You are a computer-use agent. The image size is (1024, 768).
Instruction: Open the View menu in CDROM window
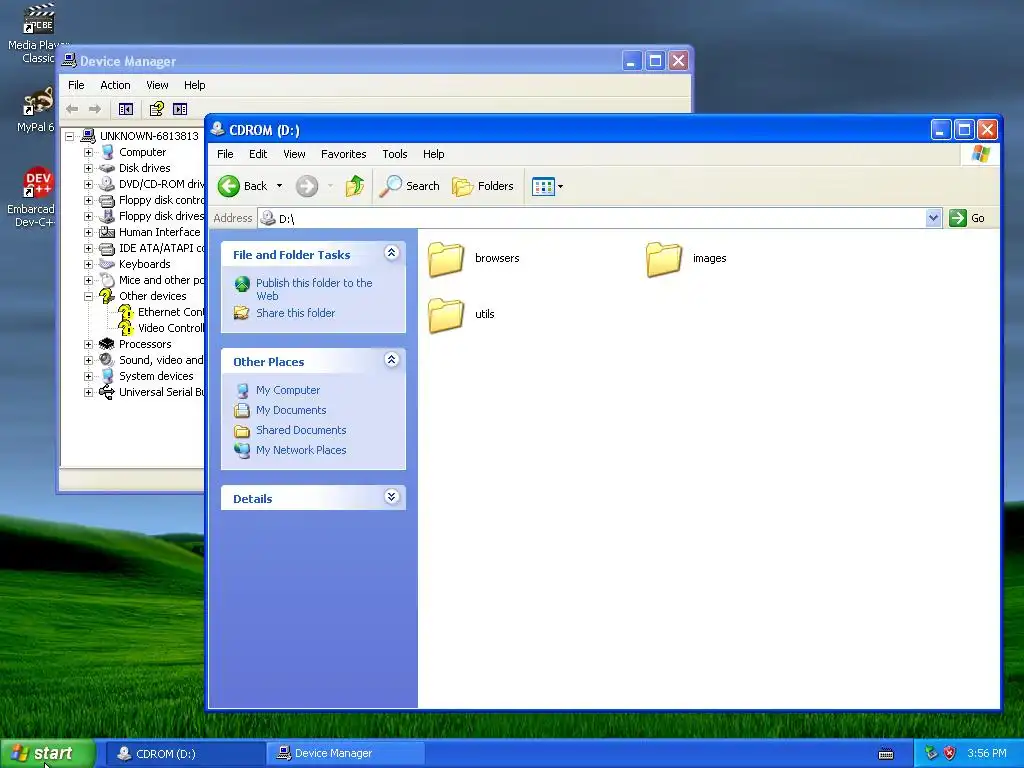295,154
